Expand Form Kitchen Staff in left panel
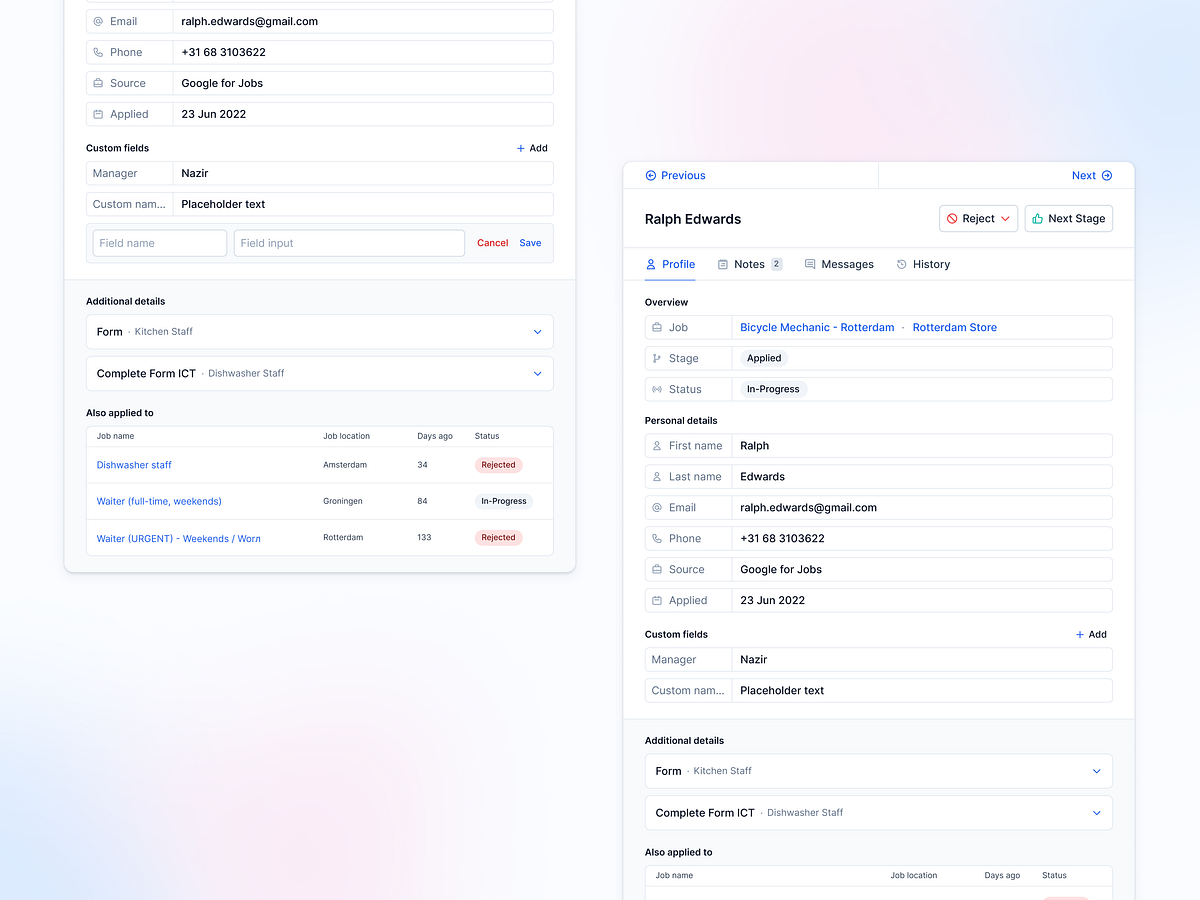1200x900 pixels. [x=537, y=332]
